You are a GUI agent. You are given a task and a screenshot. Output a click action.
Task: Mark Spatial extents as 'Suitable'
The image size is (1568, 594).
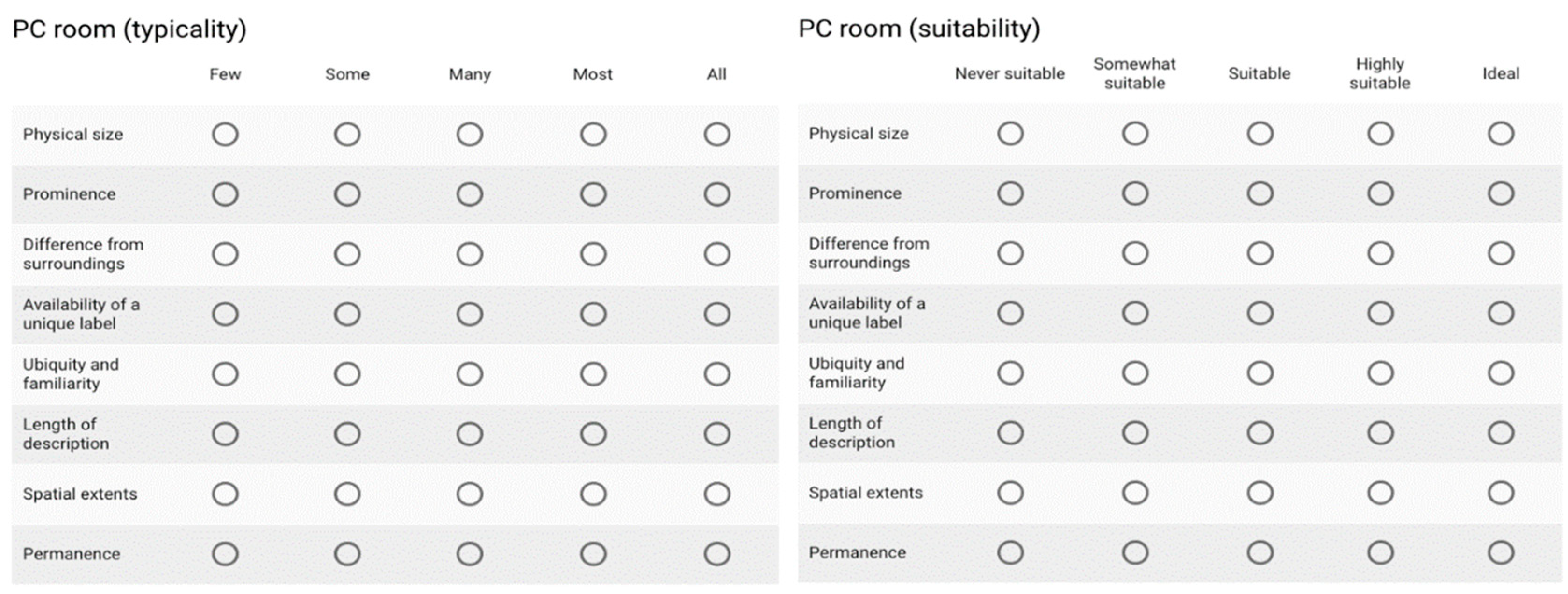(x=1260, y=493)
